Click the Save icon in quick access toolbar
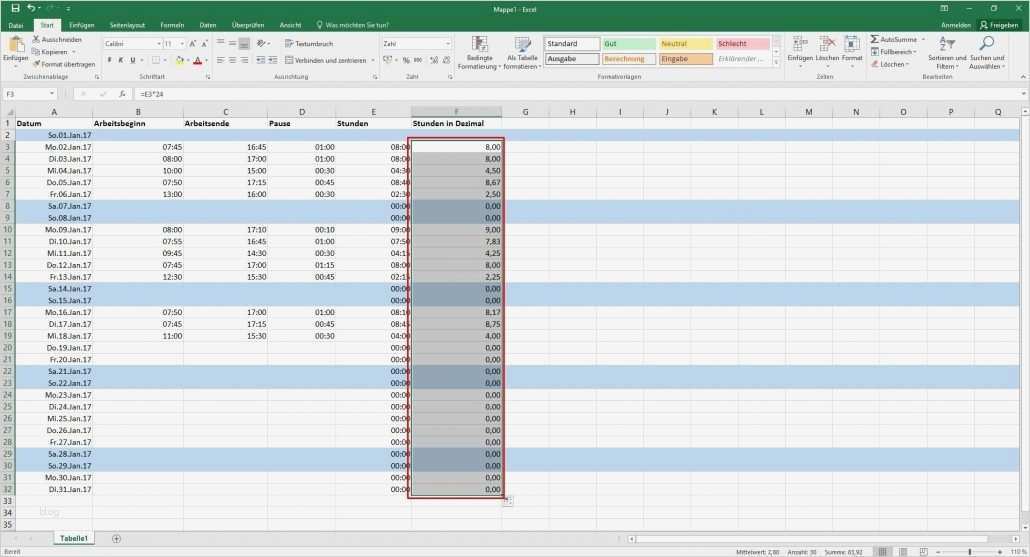 click(15, 9)
